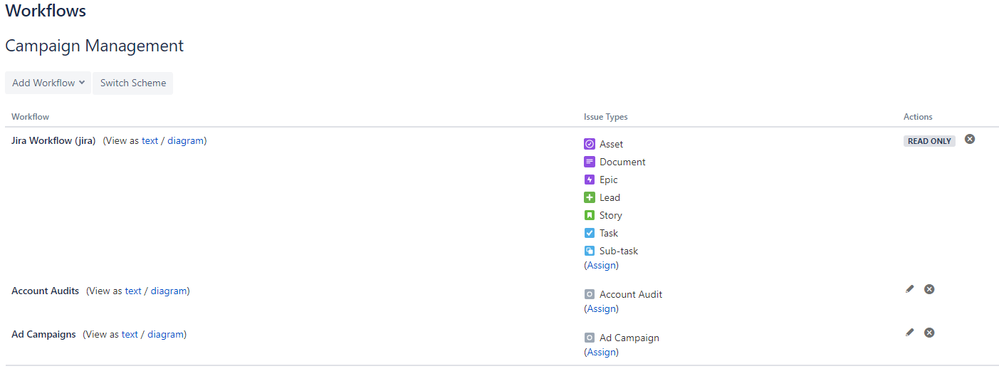Click the Lead issue type label
The image size is (999, 379).
tap(610, 198)
